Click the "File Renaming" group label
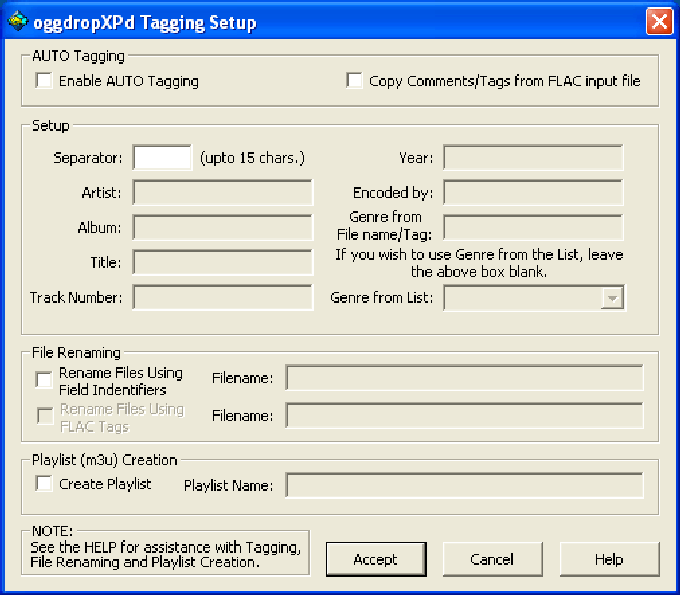 [x=76, y=353]
